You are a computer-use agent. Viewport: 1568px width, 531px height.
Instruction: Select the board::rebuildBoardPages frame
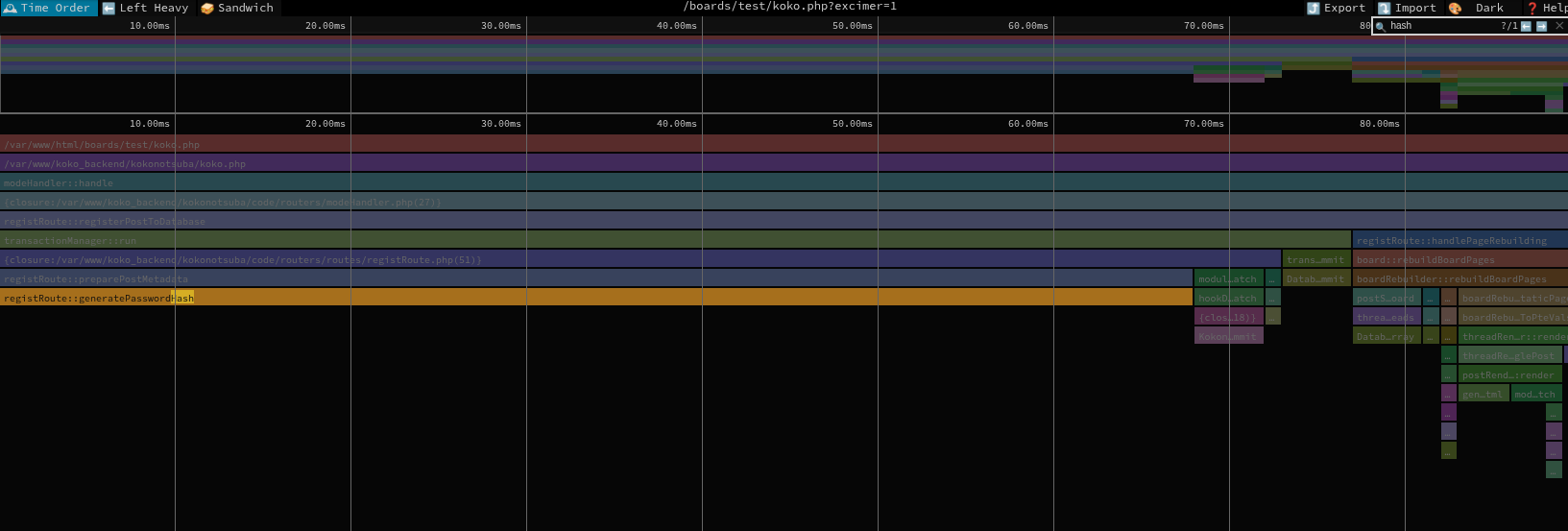1459,259
